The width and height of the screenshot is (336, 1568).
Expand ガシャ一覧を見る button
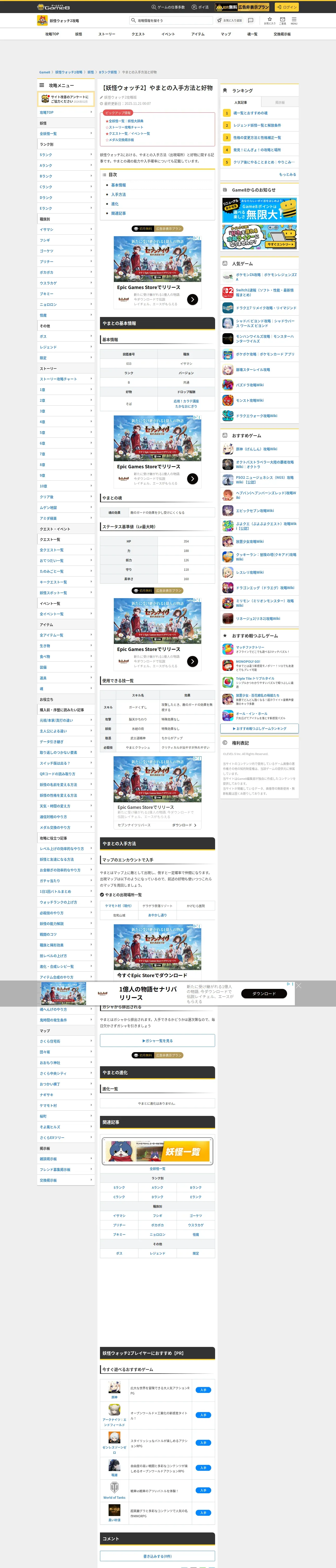[x=157, y=1041]
